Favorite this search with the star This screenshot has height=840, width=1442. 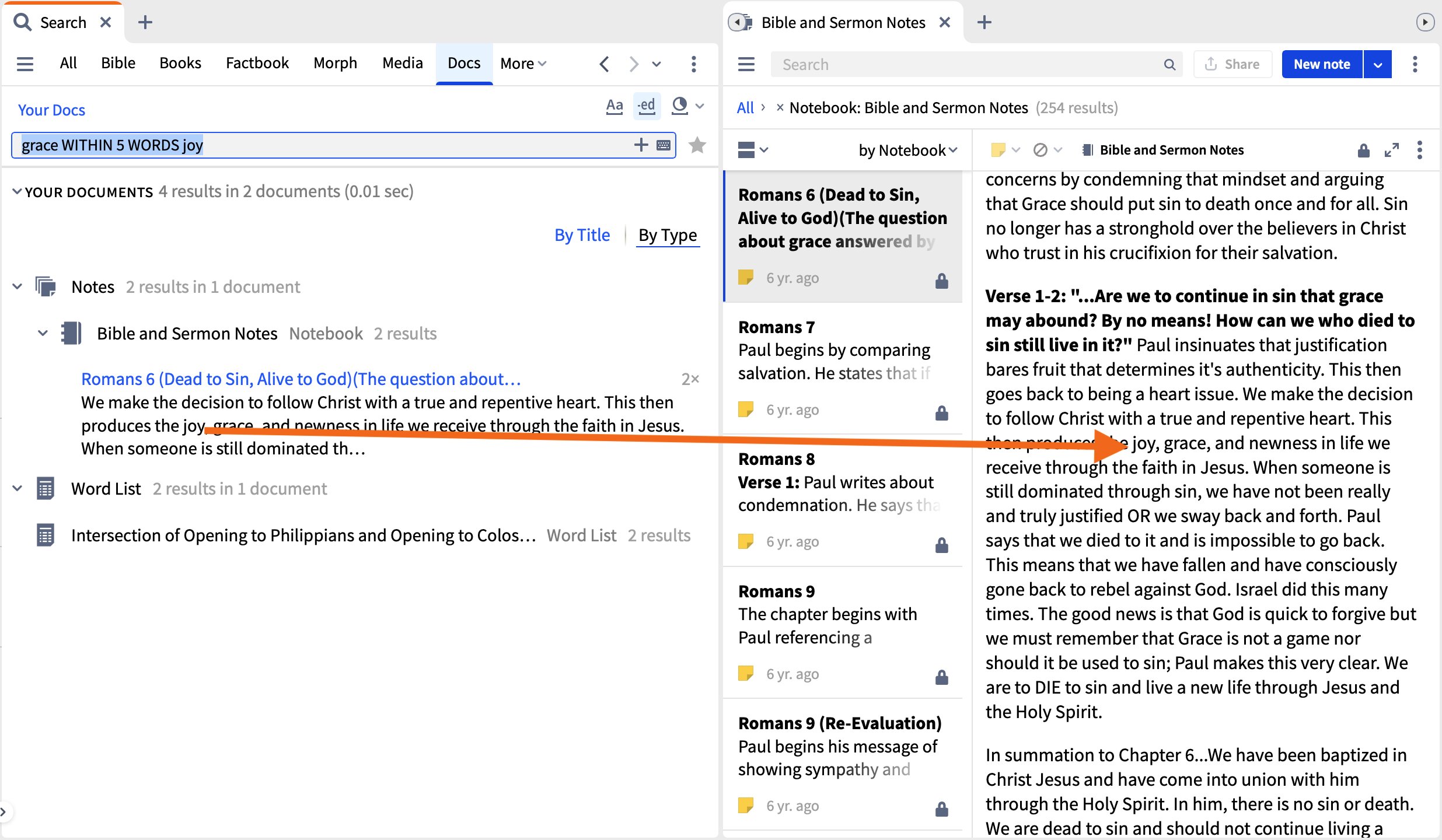(697, 145)
